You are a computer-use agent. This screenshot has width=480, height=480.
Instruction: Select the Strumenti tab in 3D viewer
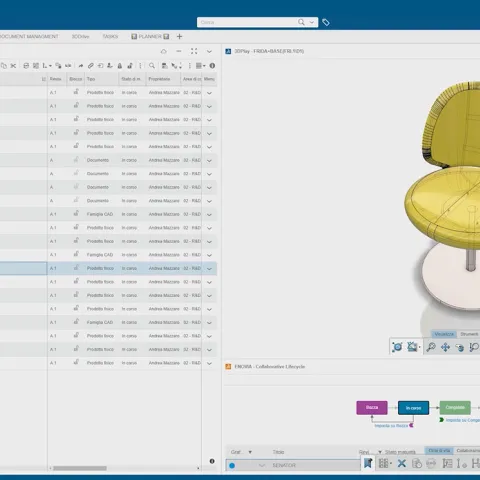pos(469,334)
